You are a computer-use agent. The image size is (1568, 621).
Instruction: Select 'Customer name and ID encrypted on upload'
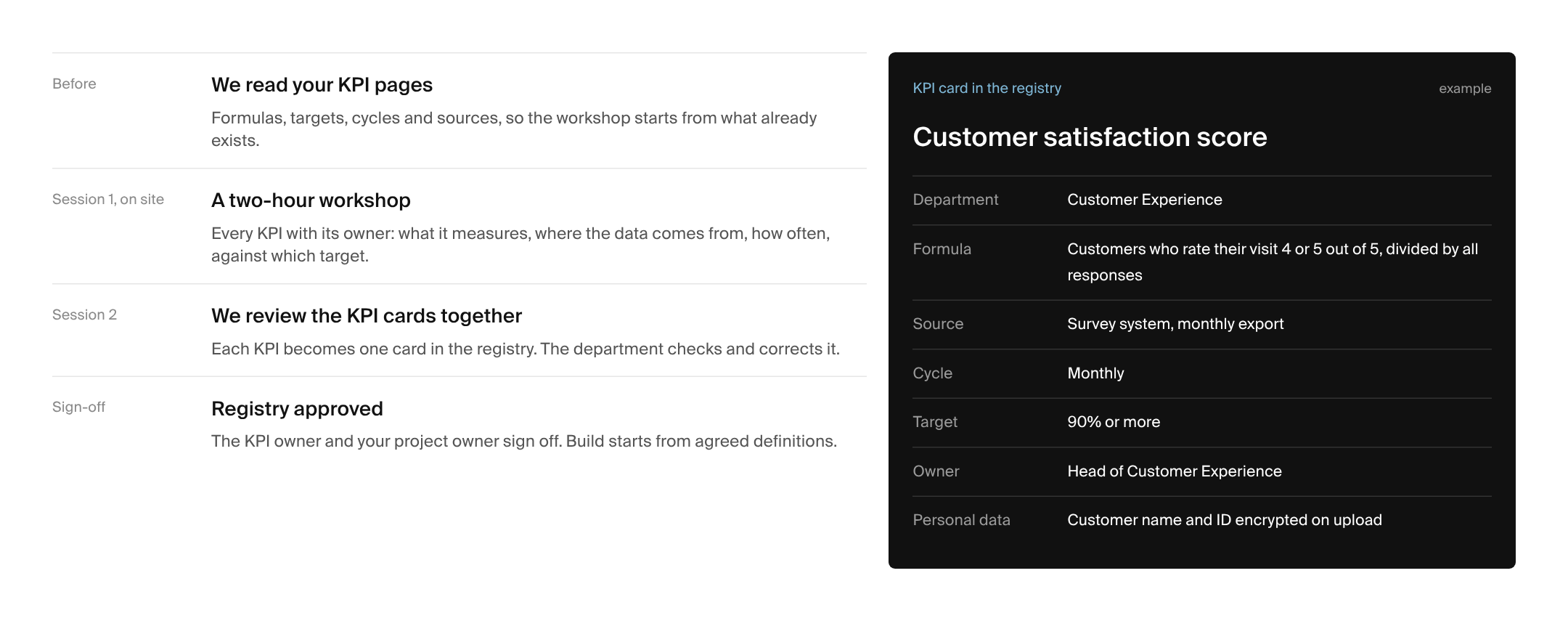pyautogui.click(x=1225, y=520)
